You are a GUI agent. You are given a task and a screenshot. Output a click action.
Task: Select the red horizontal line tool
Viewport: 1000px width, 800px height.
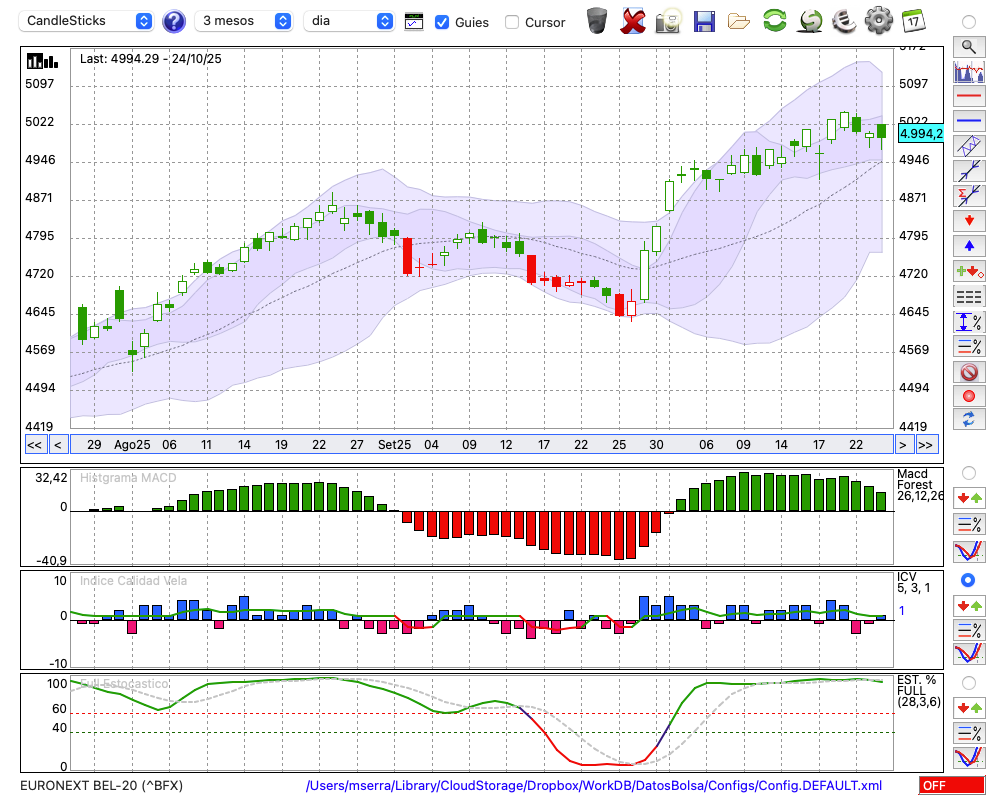click(968, 96)
